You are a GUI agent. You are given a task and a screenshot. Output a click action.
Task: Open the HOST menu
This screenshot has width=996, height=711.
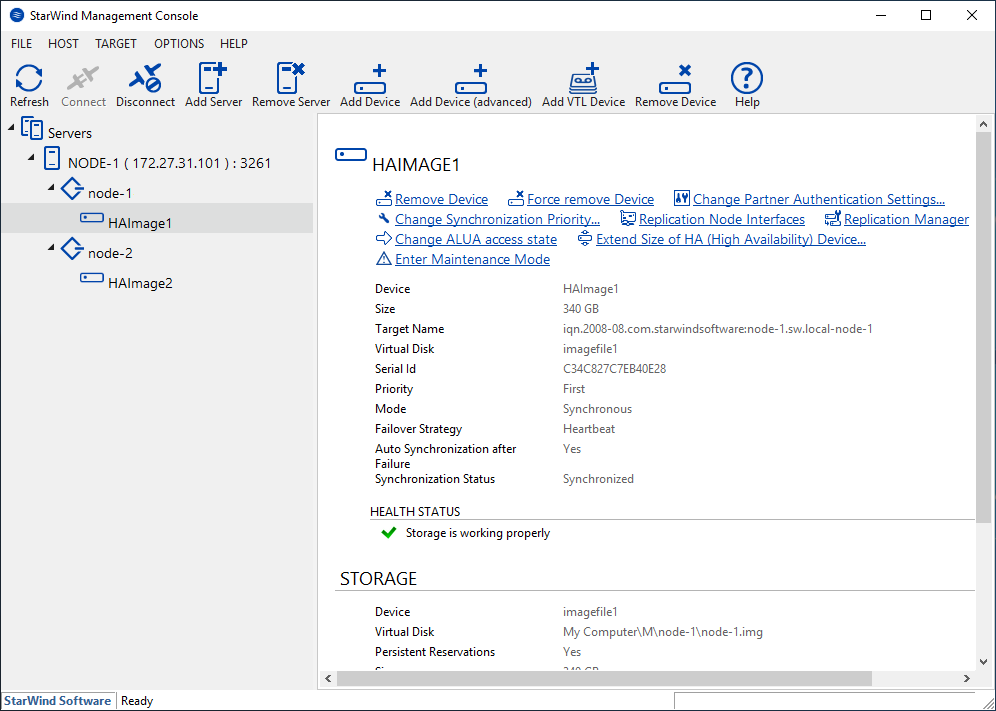click(64, 44)
